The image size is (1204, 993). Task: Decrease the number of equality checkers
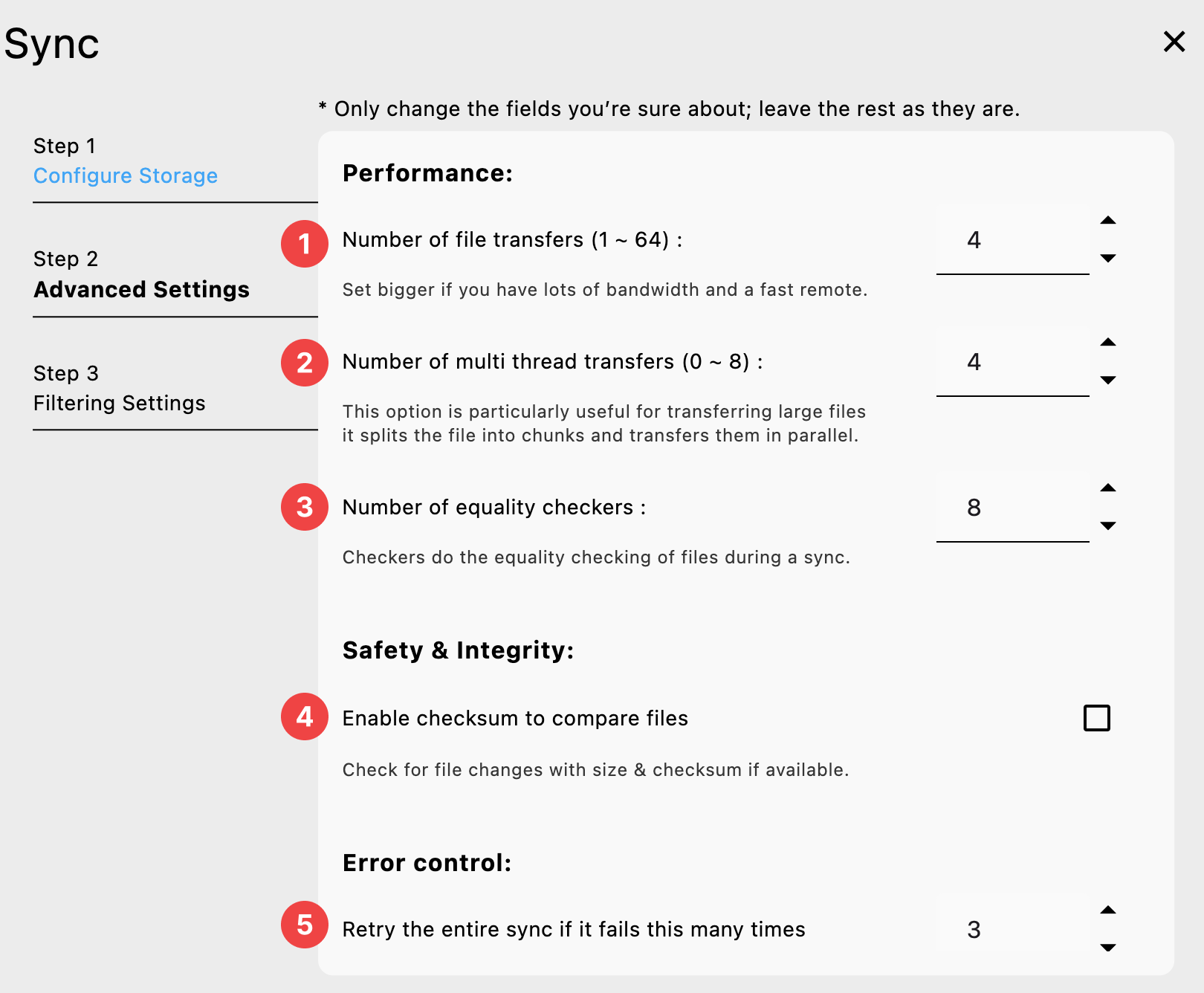tap(1108, 526)
